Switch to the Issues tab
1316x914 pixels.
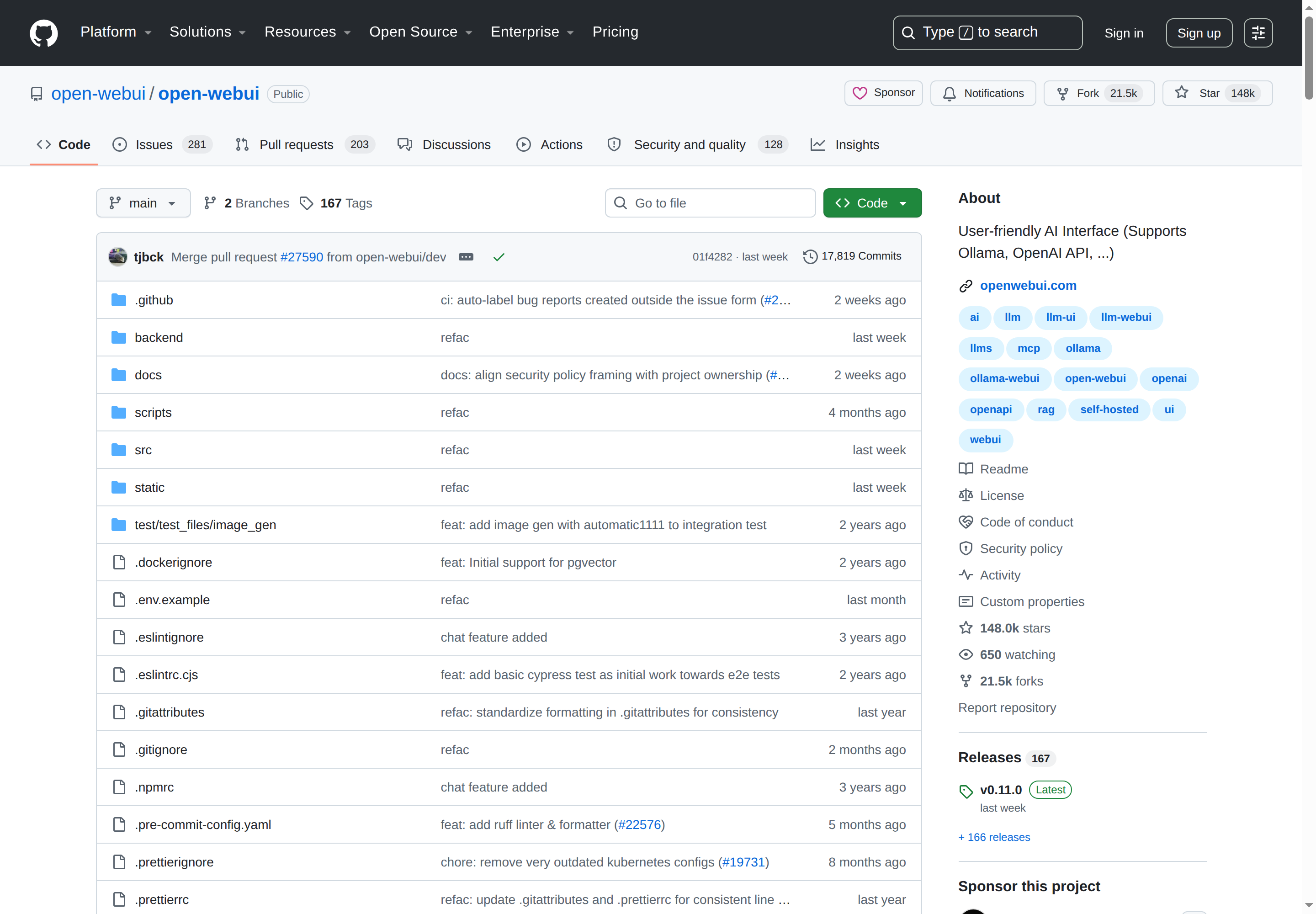point(162,145)
